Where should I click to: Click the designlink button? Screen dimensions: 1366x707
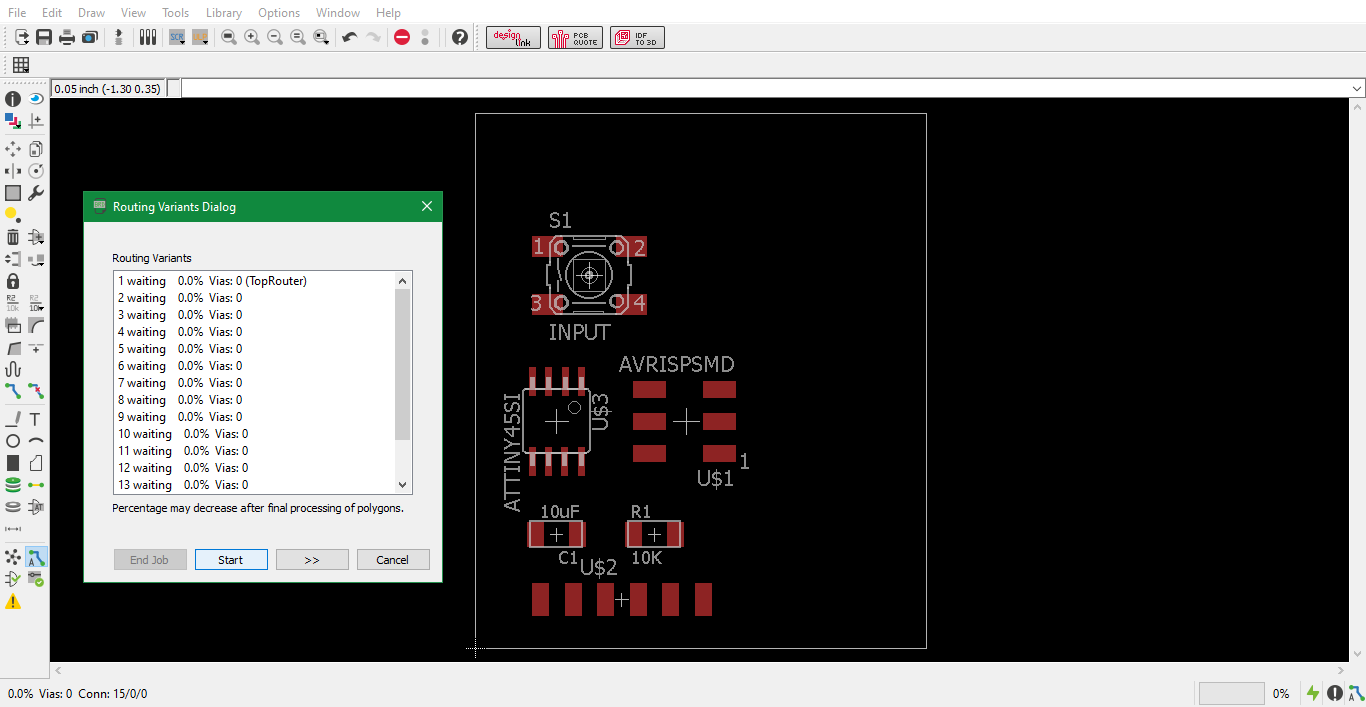[514, 37]
